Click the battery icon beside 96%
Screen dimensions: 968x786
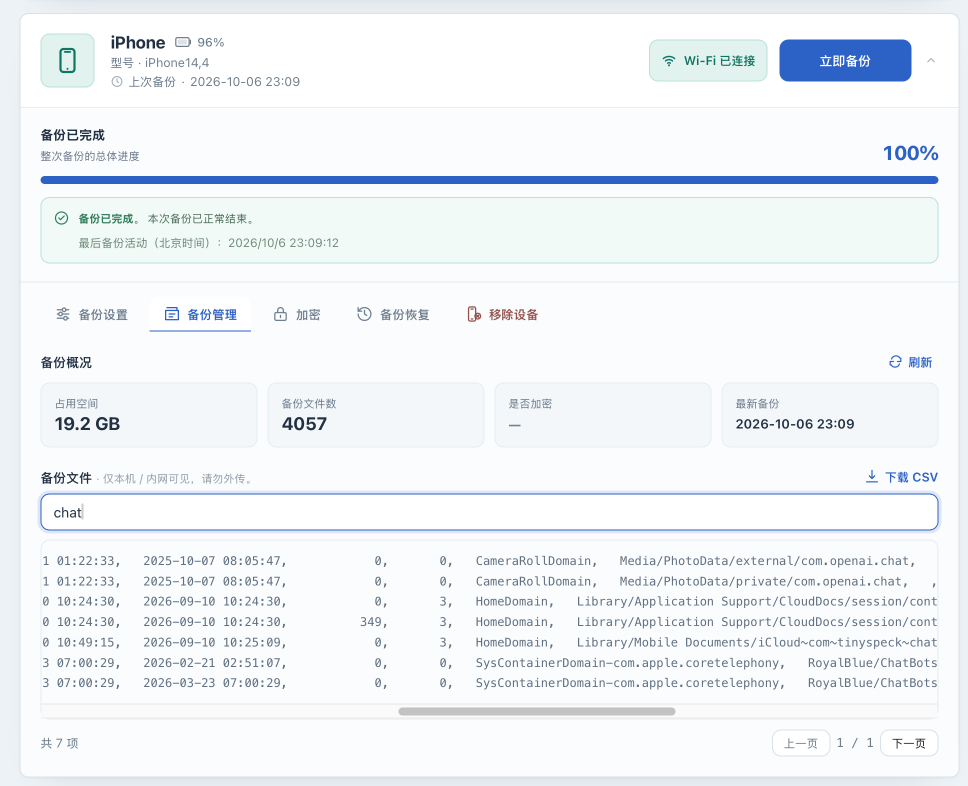click(183, 42)
